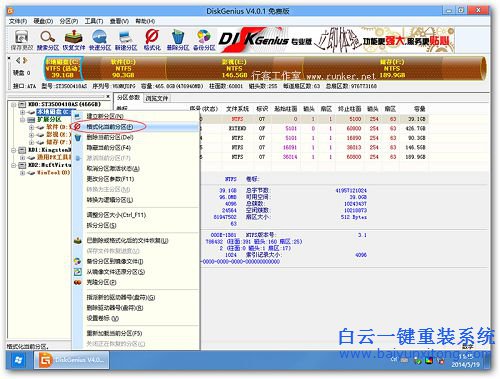Open the 帮助(H) menu

point(145,21)
